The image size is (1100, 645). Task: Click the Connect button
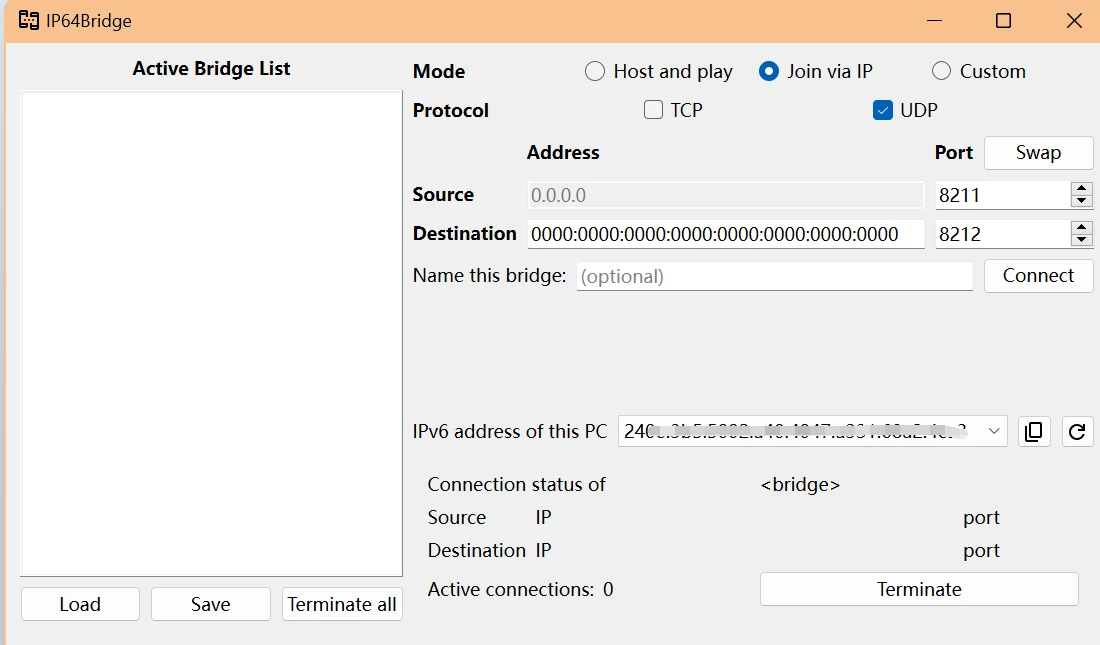[x=1038, y=276]
